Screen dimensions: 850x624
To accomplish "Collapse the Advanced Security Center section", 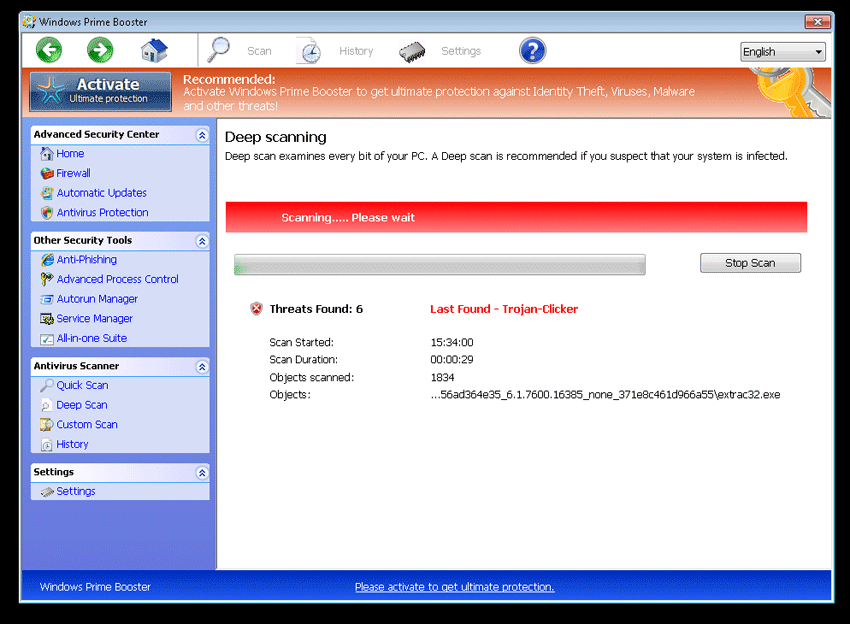I will click(x=202, y=135).
